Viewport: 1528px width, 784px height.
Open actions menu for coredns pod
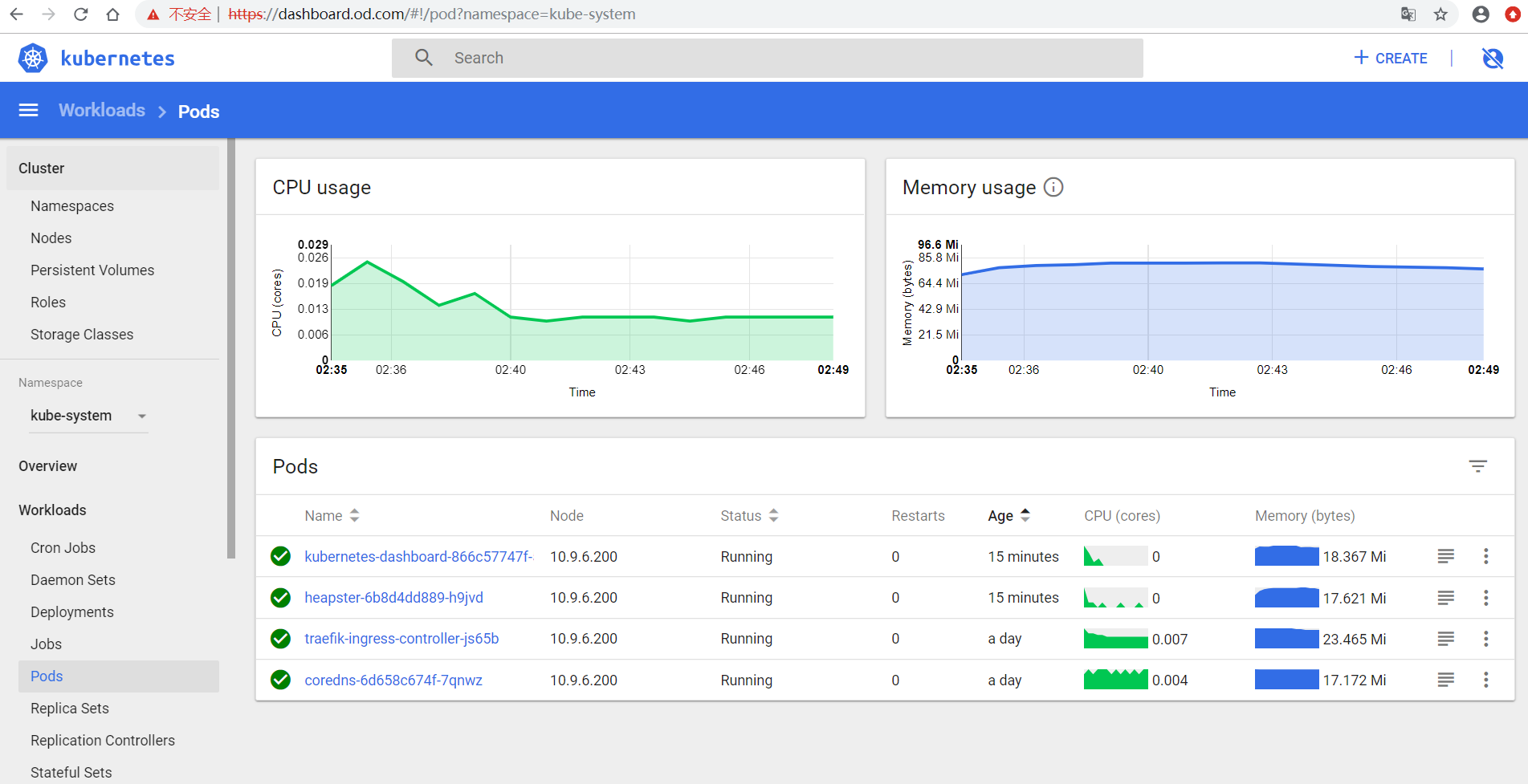pyautogui.click(x=1485, y=680)
